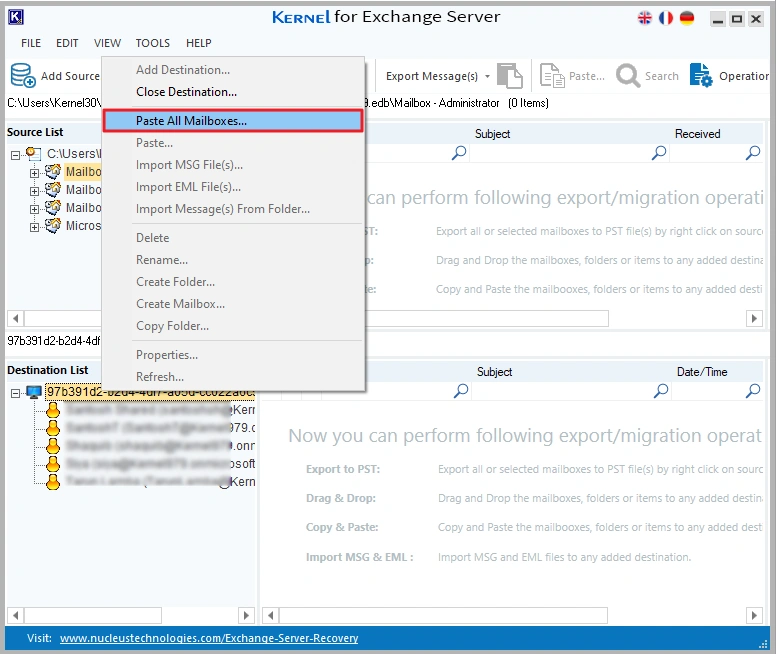776x654 pixels.
Task: Select Rename in context menu
Action: pyautogui.click(x=233, y=260)
